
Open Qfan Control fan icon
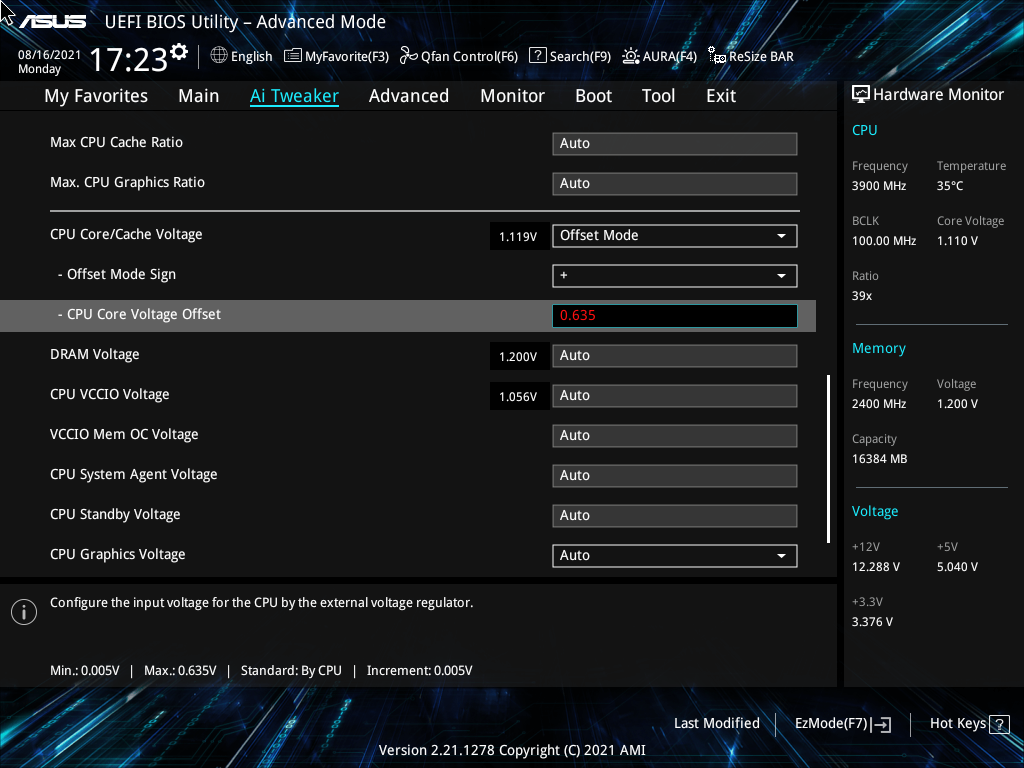[x=409, y=56]
